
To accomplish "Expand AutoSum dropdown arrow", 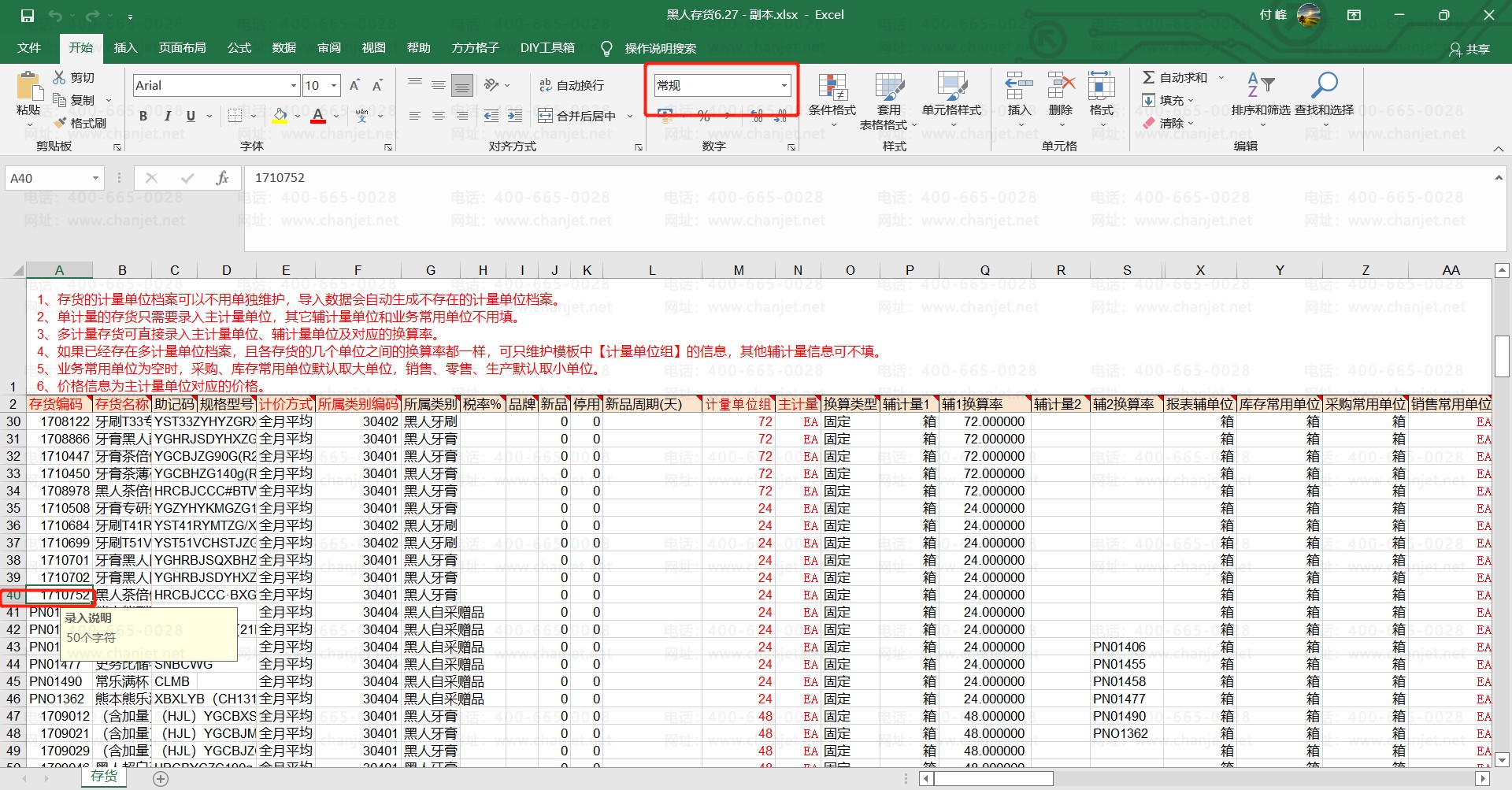I will (x=1221, y=77).
